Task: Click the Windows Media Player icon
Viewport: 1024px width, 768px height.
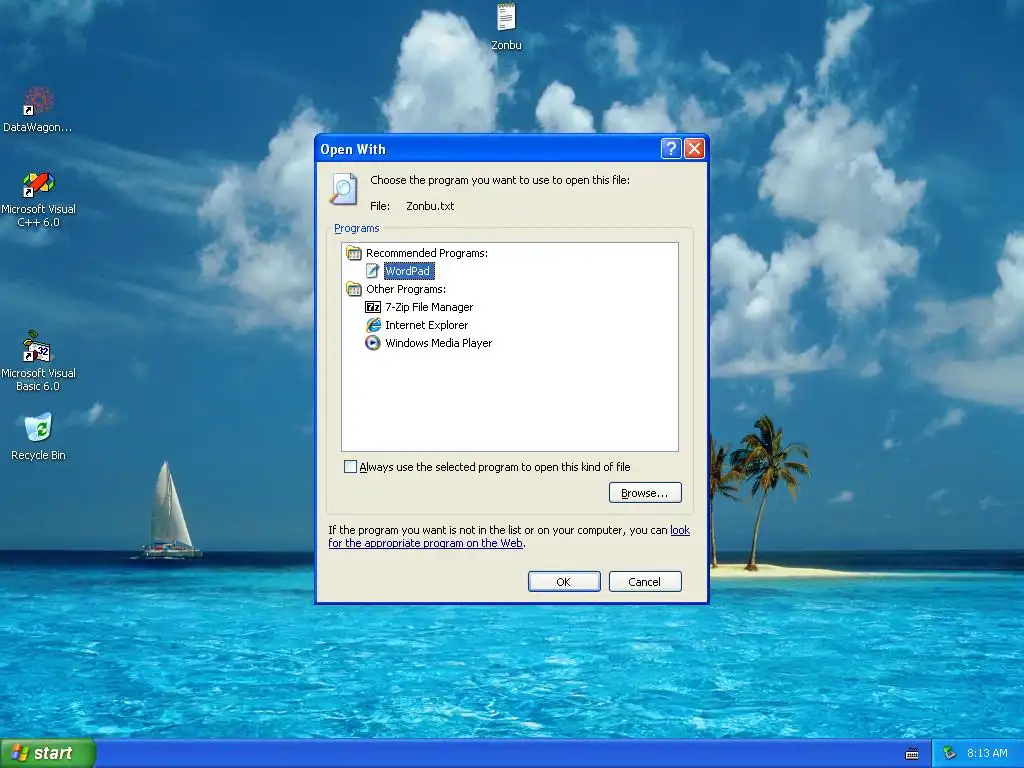Action: [x=373, y=343]
